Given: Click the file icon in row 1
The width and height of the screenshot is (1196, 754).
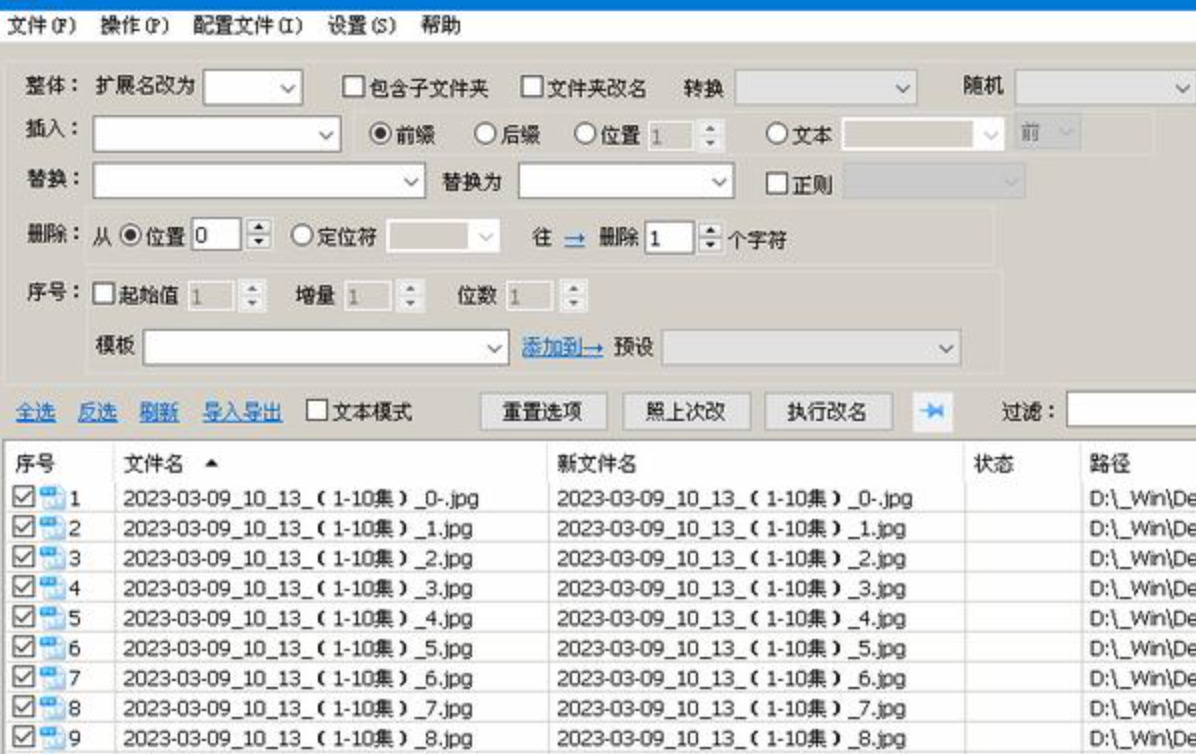Looking at the screenshot, I should [x=52, y=498].
